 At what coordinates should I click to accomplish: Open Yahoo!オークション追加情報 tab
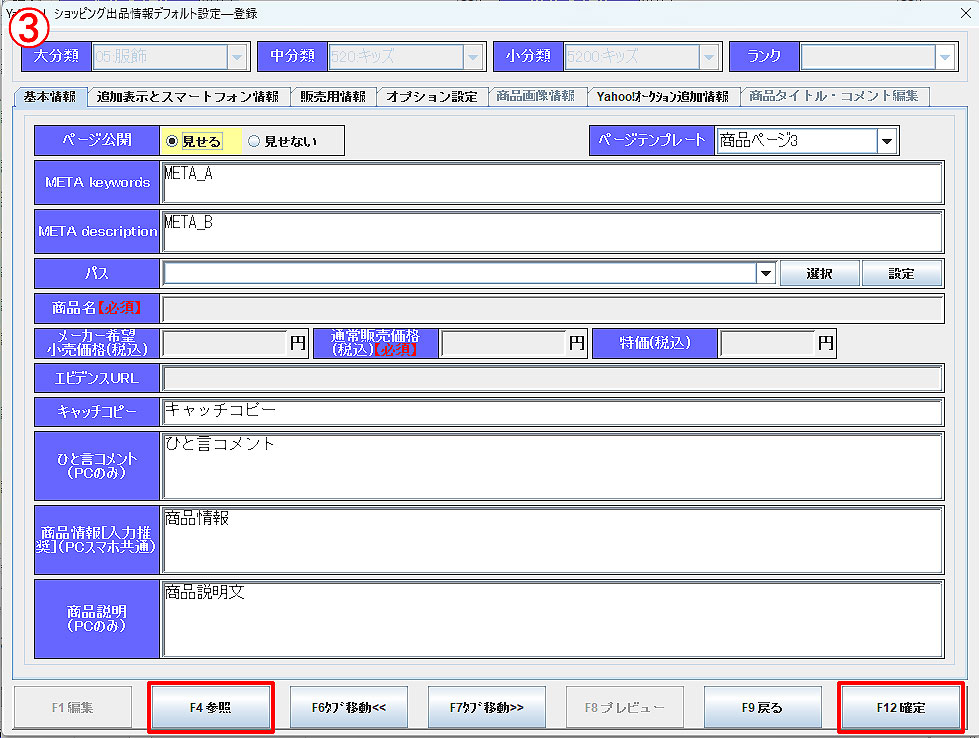tap(662, 97)
